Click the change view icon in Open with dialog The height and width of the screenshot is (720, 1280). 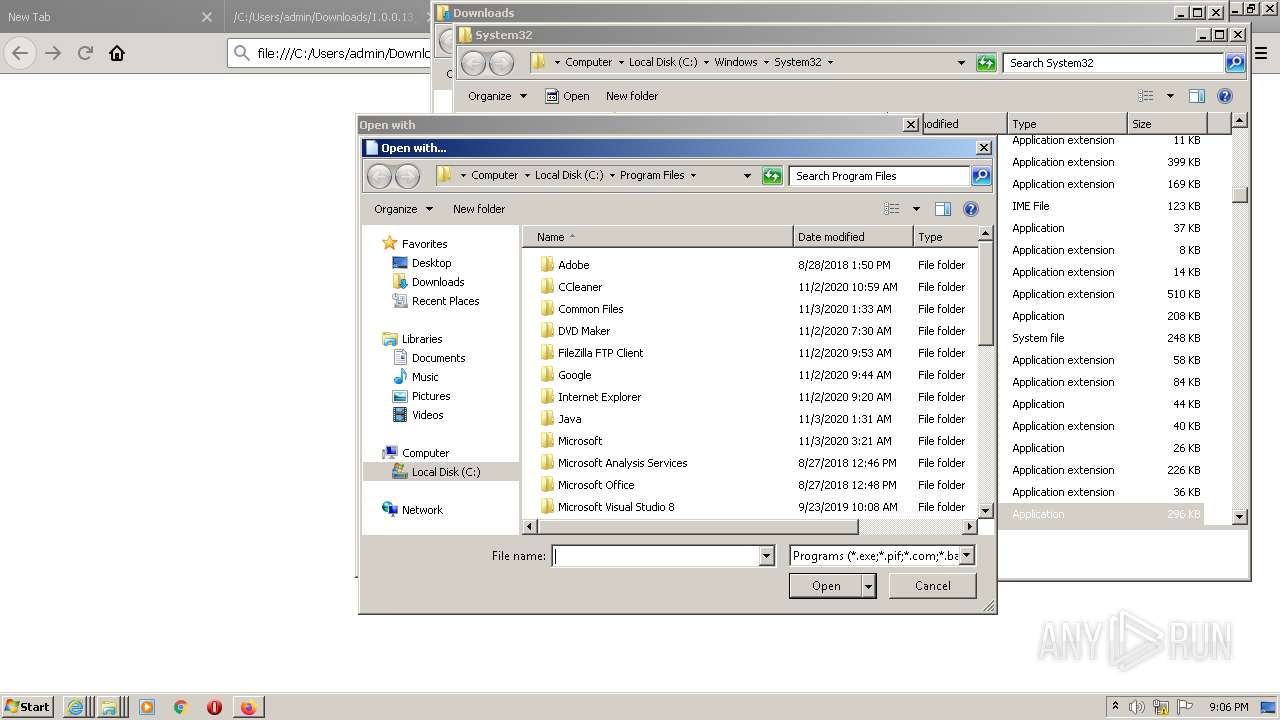(892, 209)
